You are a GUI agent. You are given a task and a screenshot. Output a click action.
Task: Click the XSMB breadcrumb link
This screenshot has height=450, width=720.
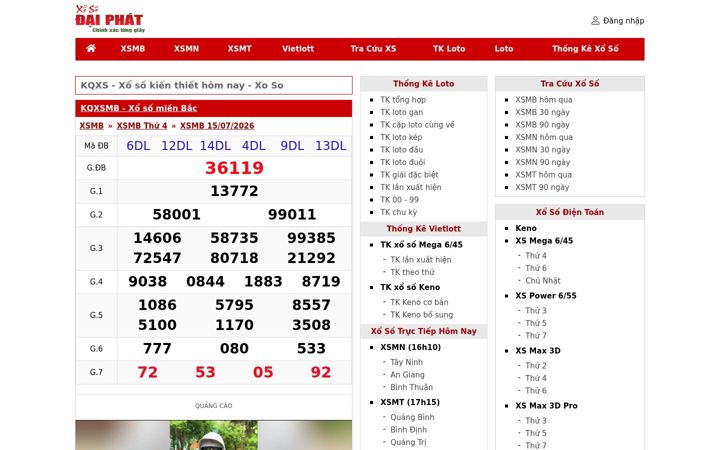[91, 126]
